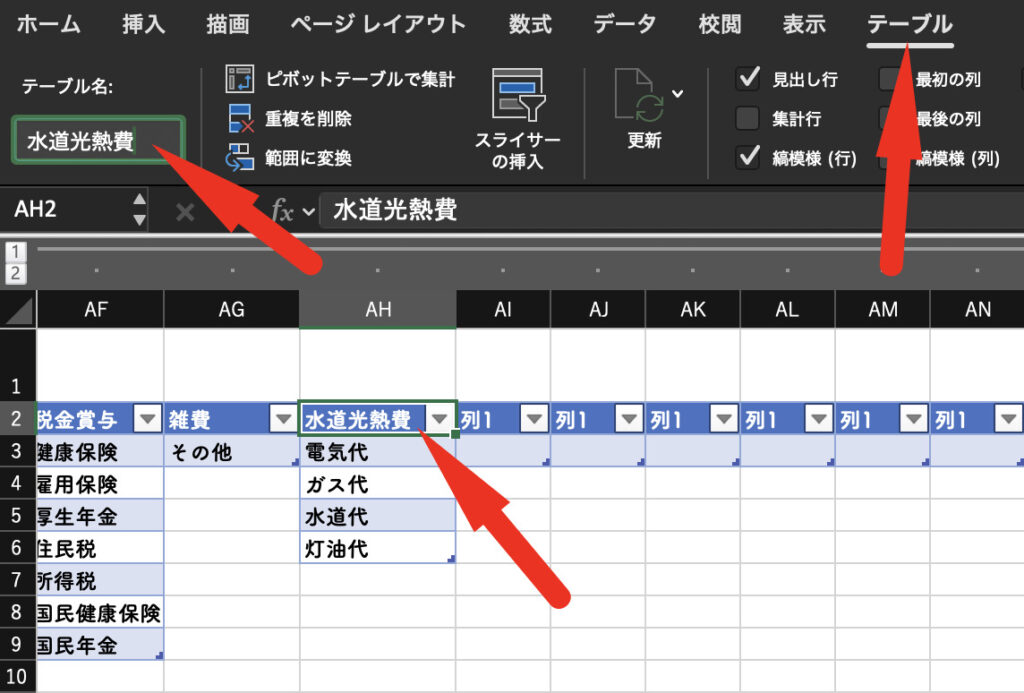1024x693 pixels.
Task: Click the Convert to Range (範囲に変換) icon
Action: click(240, 157)
